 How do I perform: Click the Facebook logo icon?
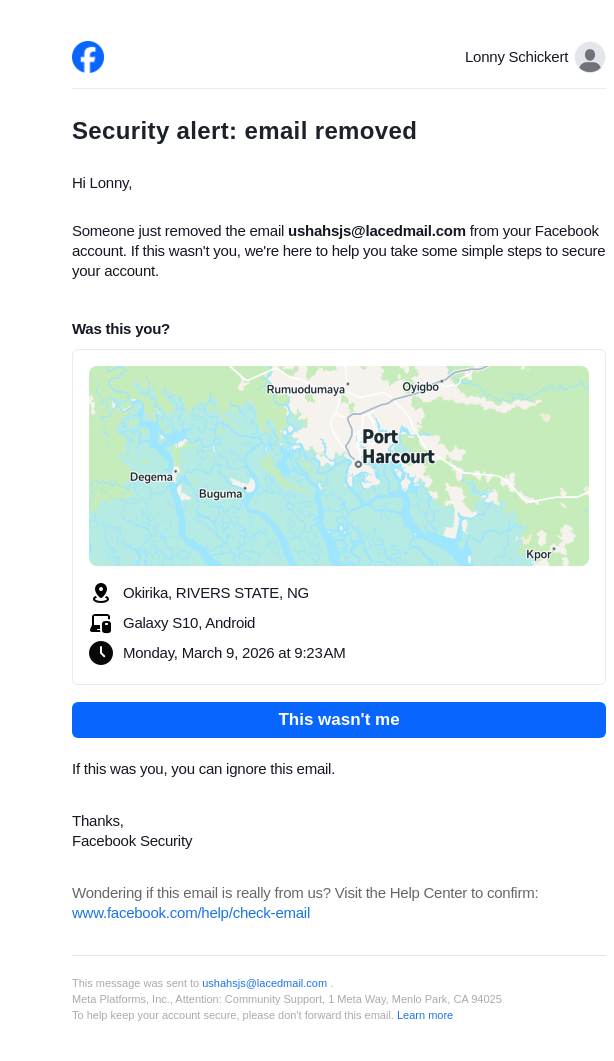coord(88,57)
